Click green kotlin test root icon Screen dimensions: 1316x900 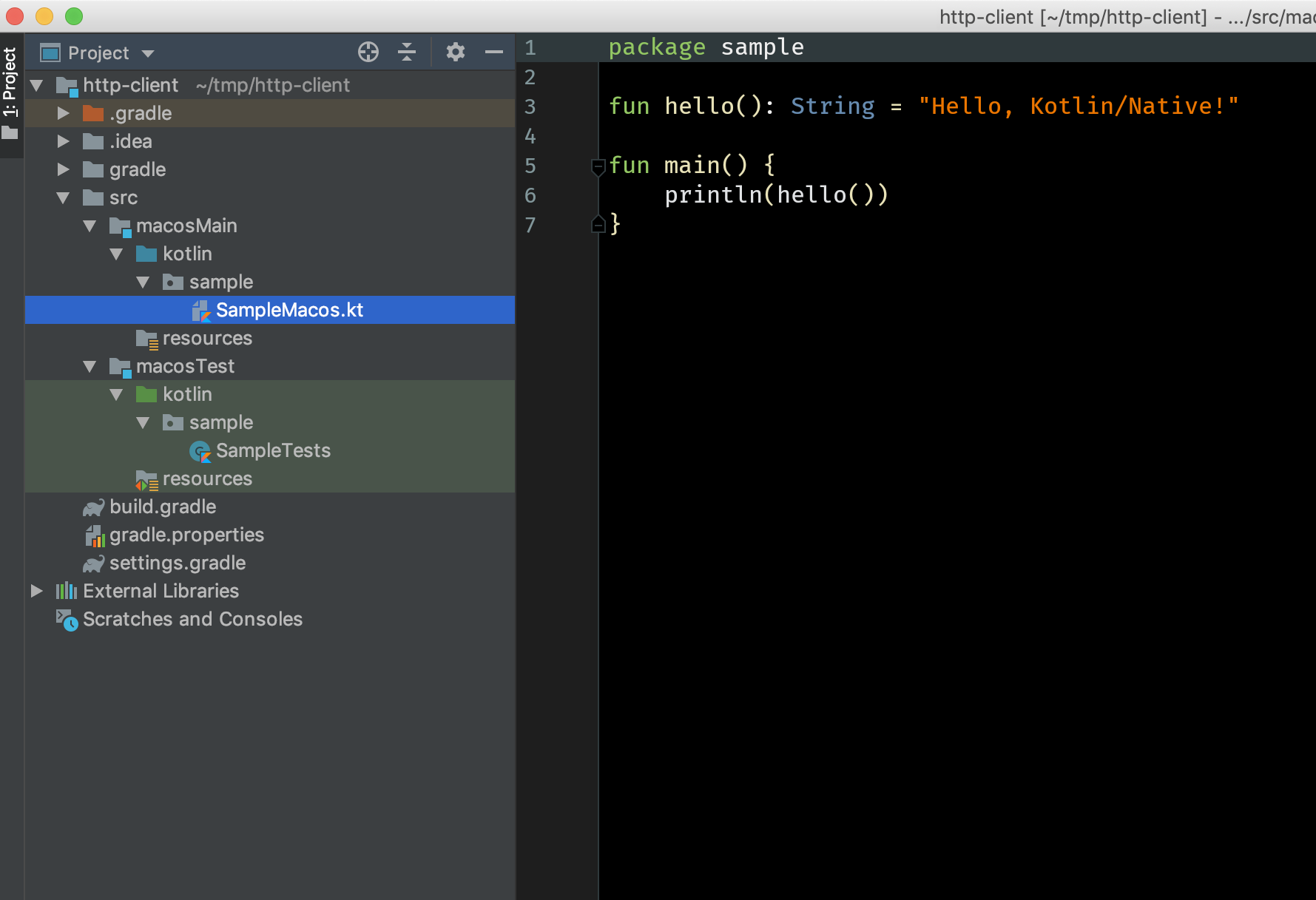pos(146,394)
